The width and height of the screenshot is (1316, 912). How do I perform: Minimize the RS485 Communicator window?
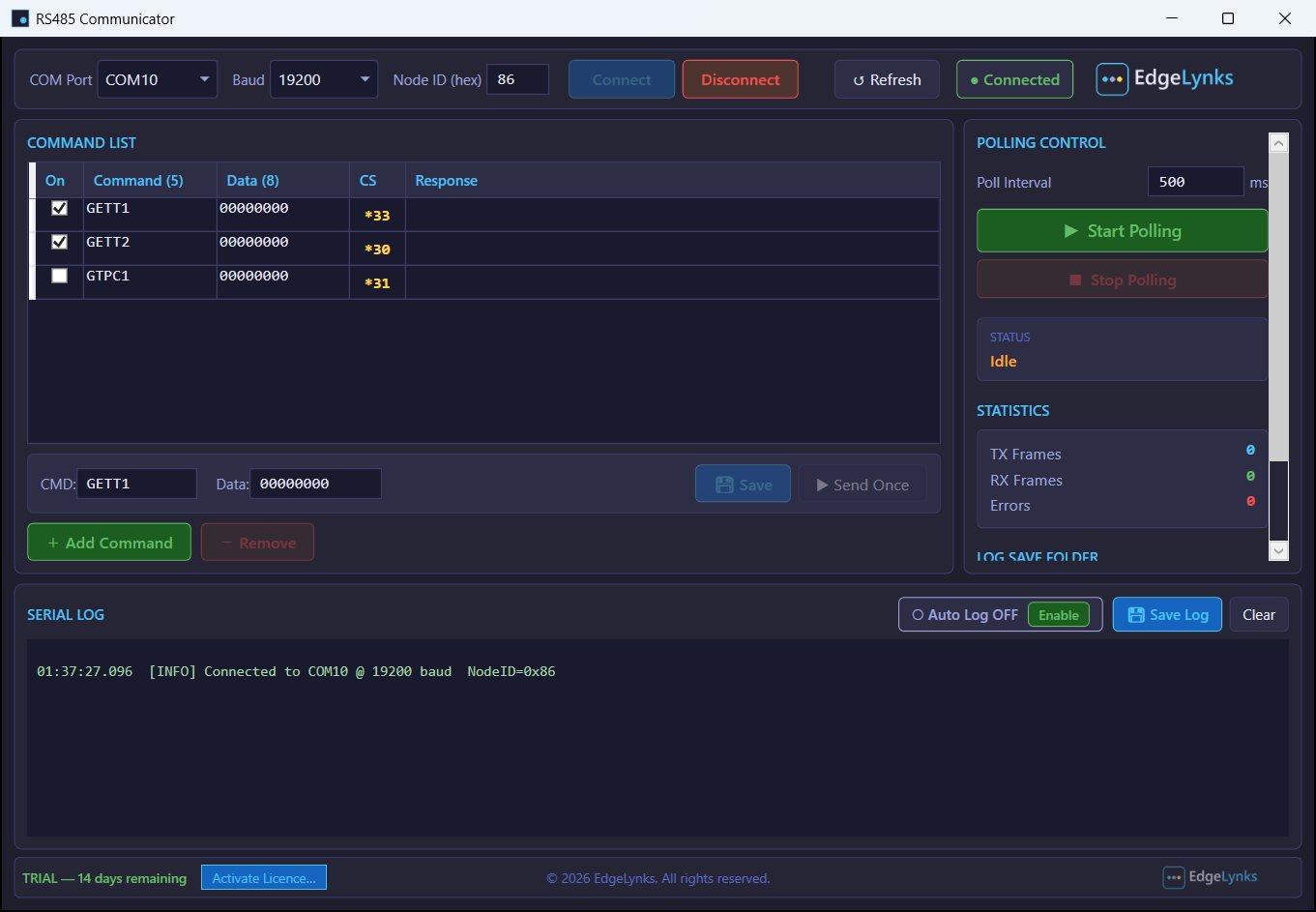1172,18
